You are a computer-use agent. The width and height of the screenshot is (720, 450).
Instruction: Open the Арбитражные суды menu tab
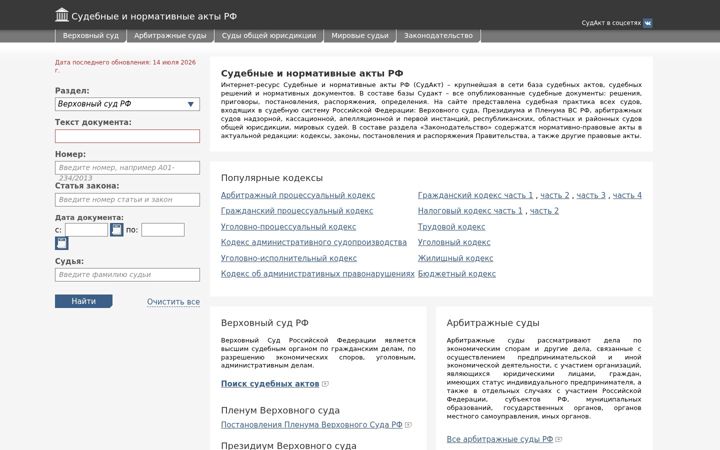pos(170,36)
